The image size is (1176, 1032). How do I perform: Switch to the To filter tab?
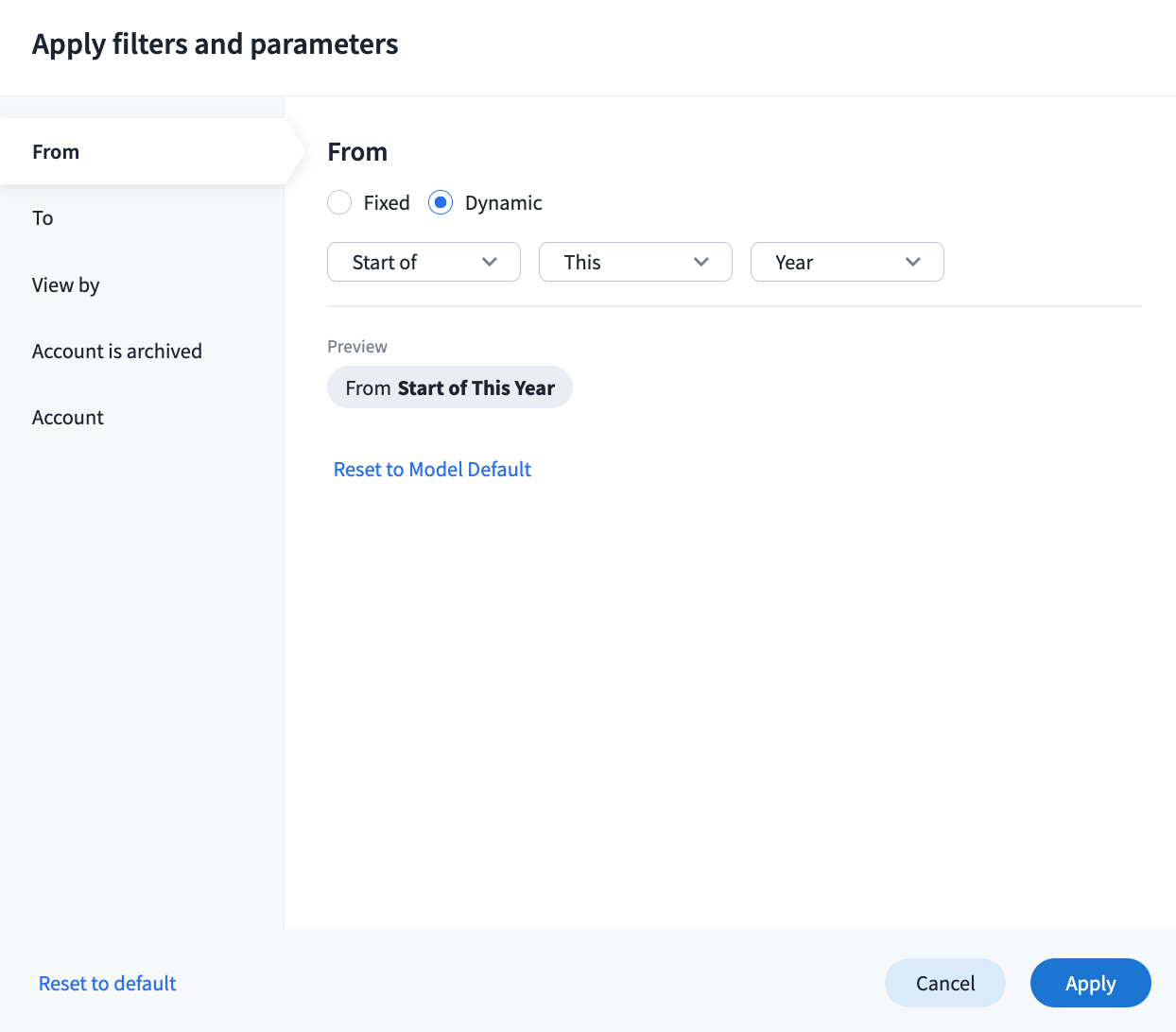point(142,218)
